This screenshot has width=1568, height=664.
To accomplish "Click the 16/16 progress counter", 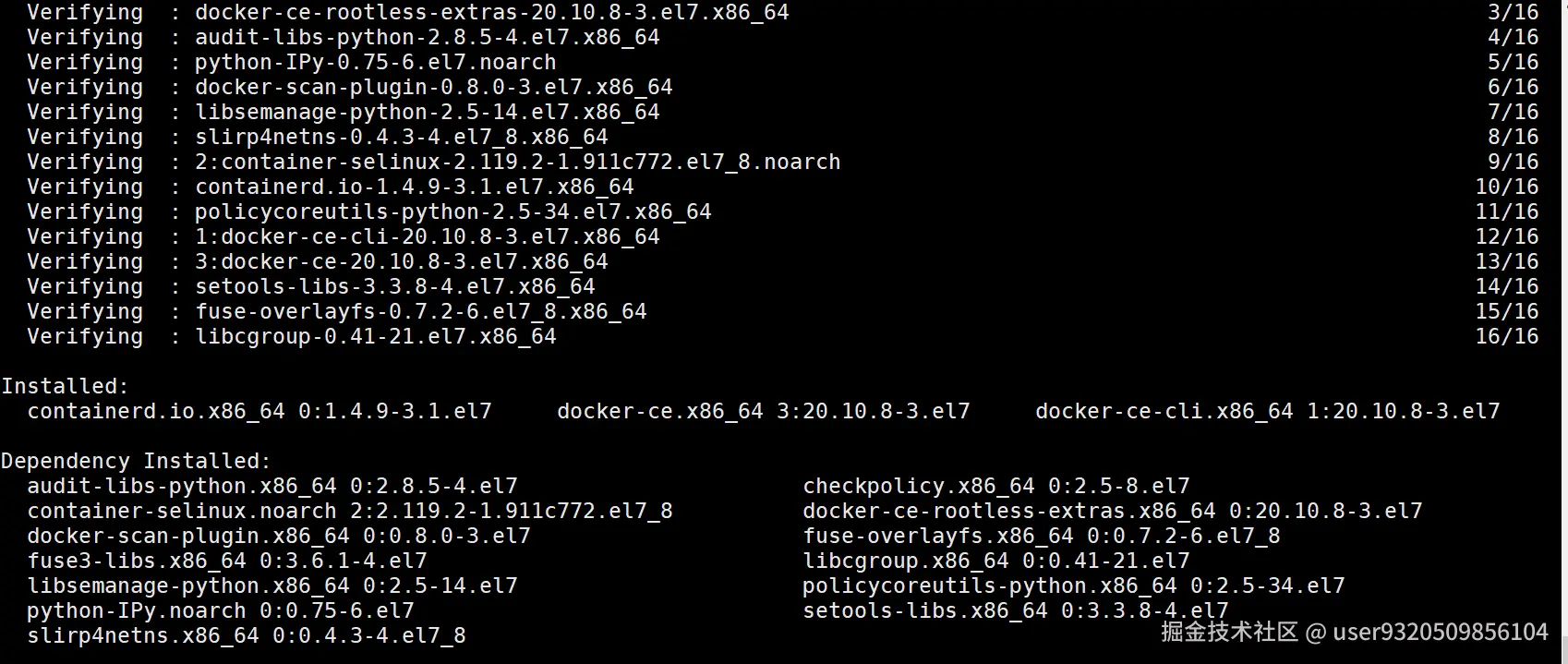I will tap(1506, 336).
